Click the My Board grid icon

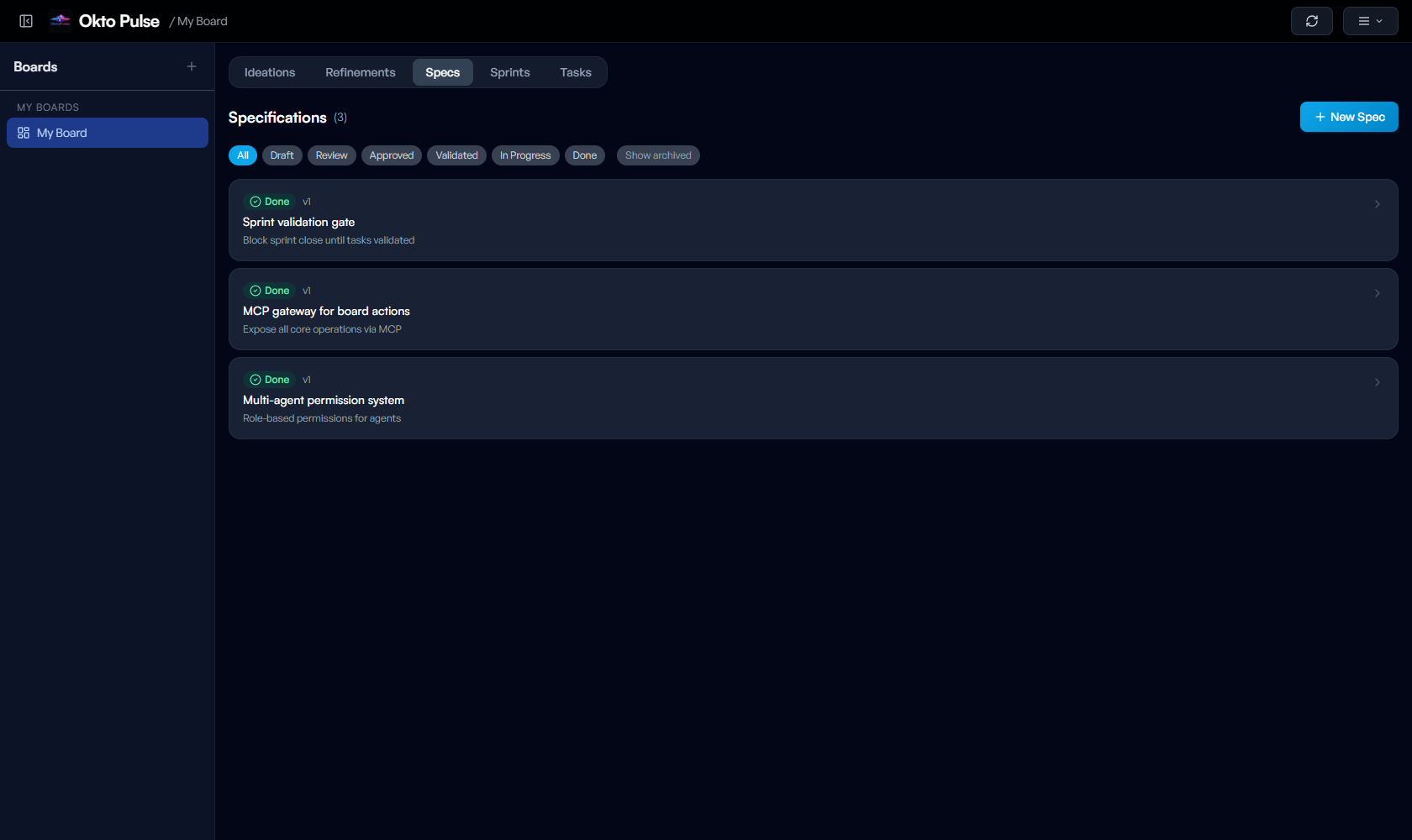click(x=24, y=133)
